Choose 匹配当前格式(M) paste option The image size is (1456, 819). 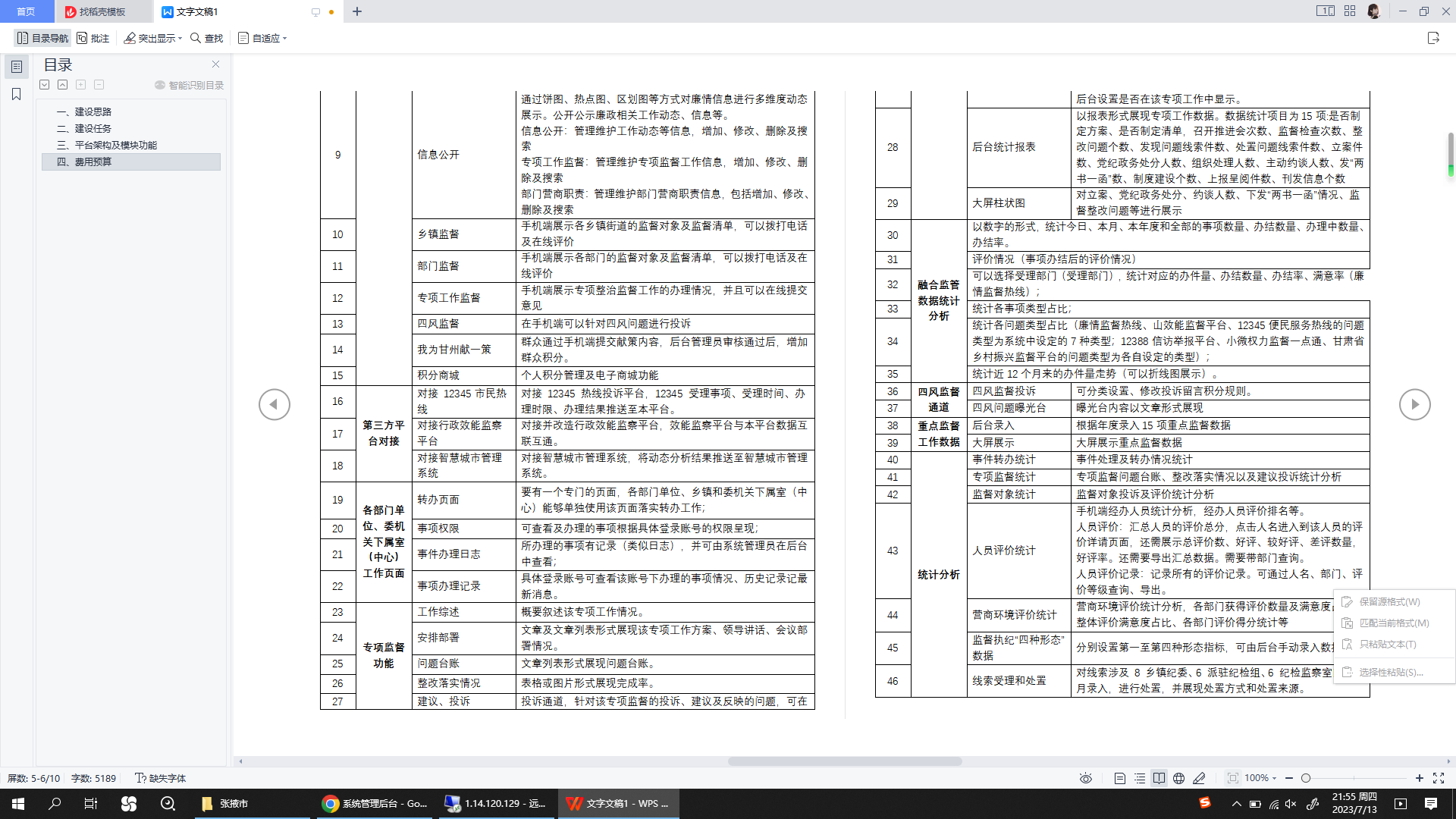coord(1393,623)
